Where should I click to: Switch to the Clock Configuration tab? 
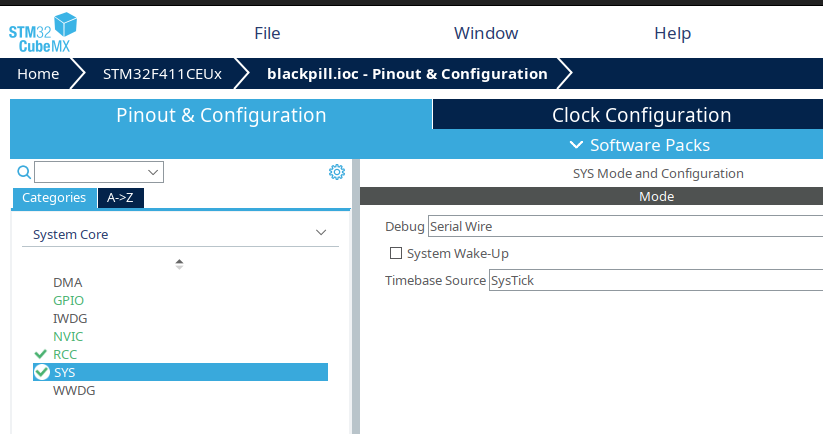coord(641,115)
